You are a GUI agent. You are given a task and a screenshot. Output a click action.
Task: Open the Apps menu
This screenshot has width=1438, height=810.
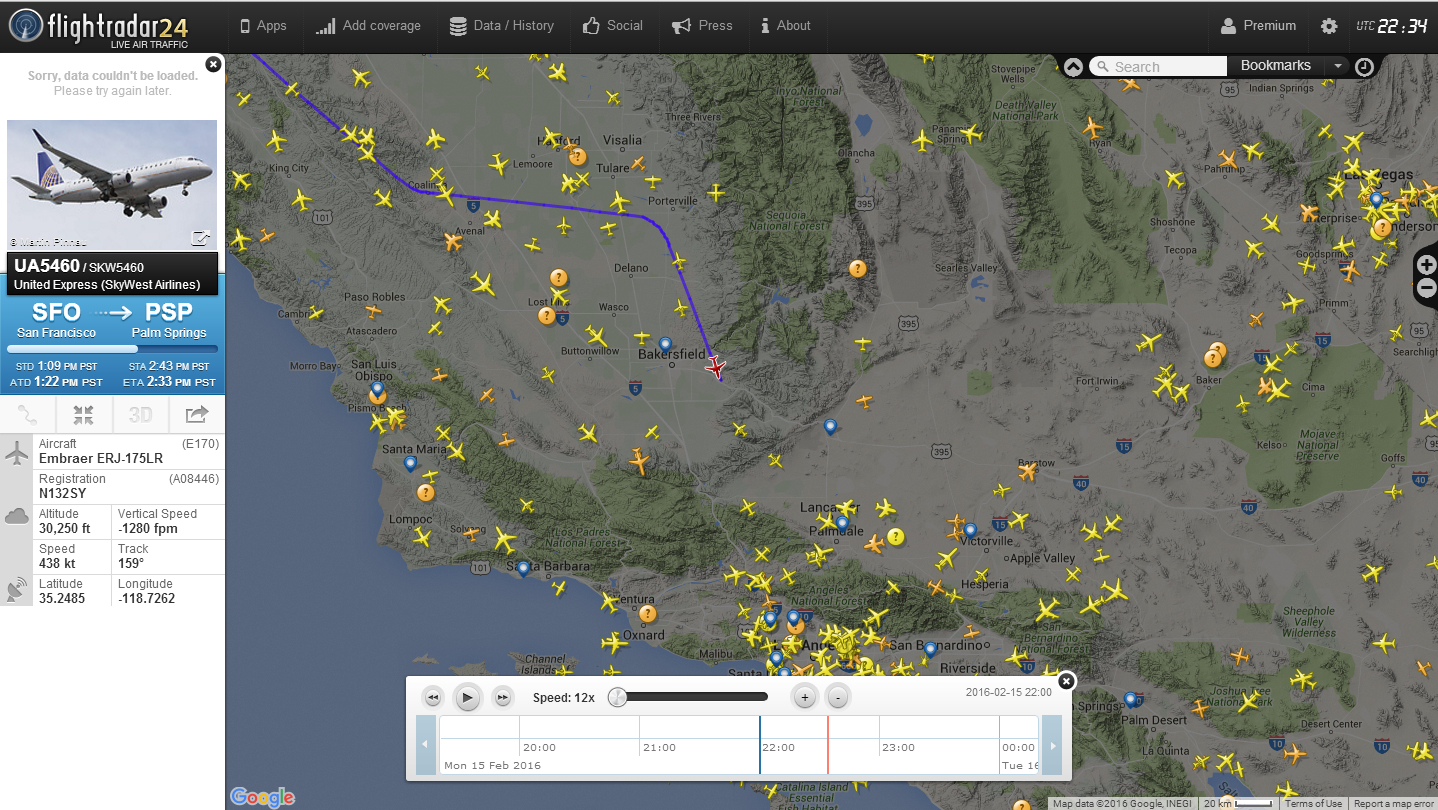coord(262,26)
